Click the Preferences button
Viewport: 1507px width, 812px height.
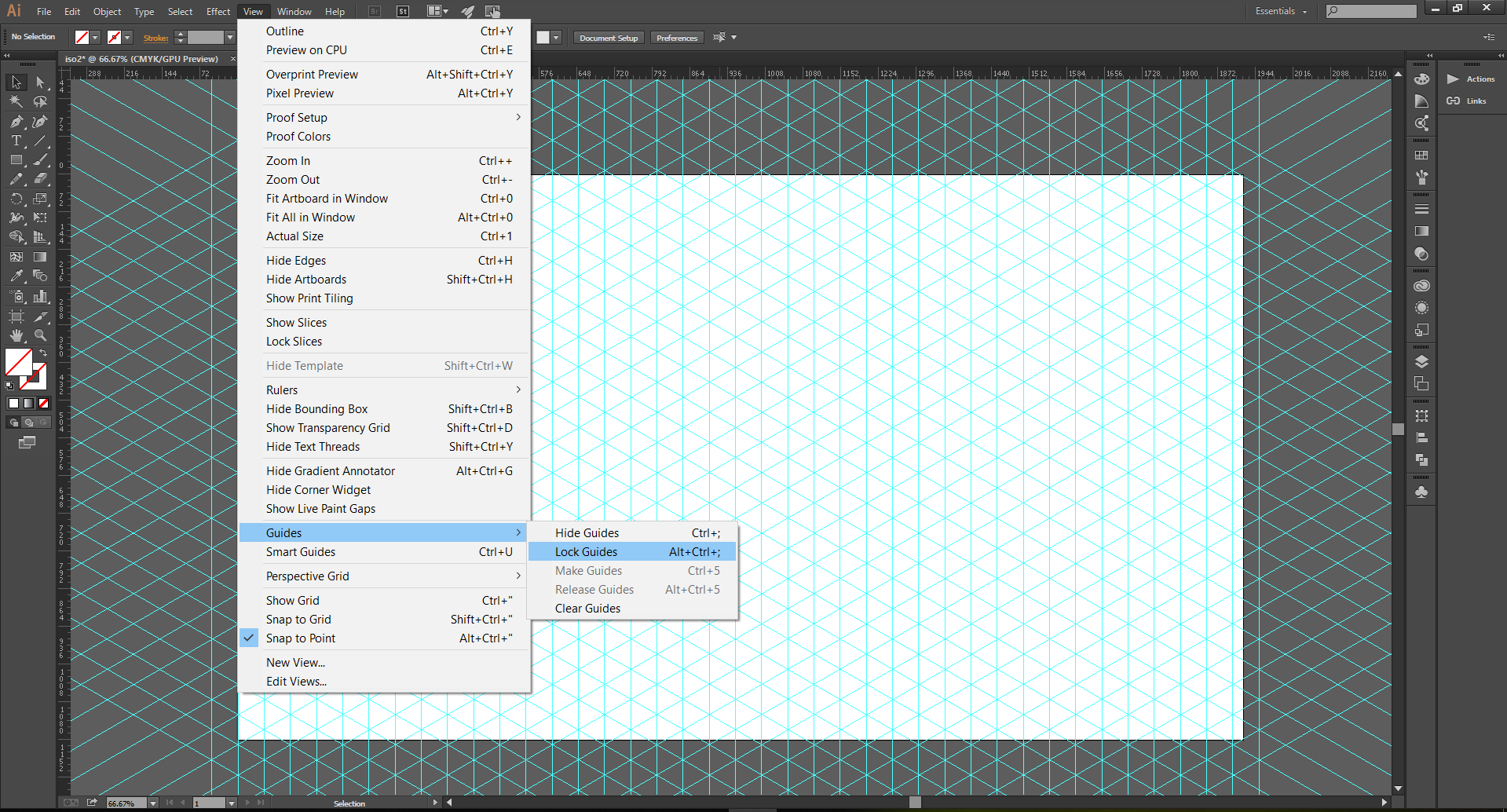(x=677, y=38)
